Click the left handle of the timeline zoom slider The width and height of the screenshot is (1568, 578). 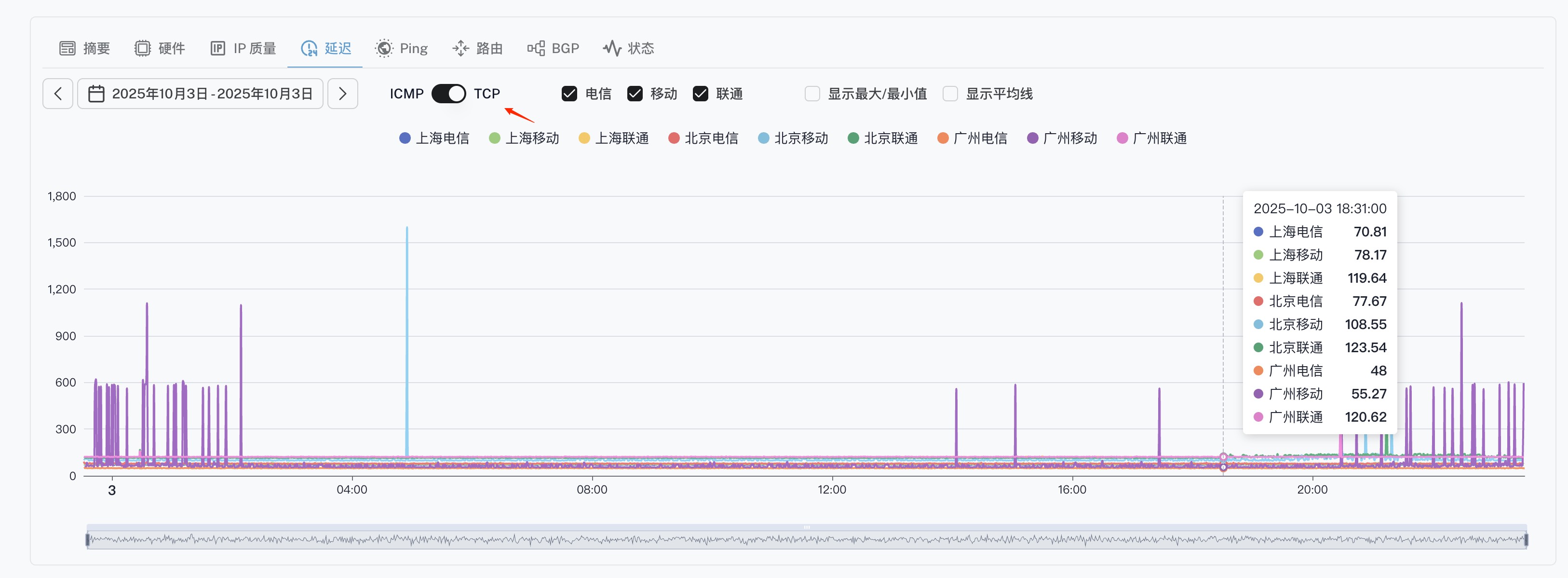[x=88, y=539]
